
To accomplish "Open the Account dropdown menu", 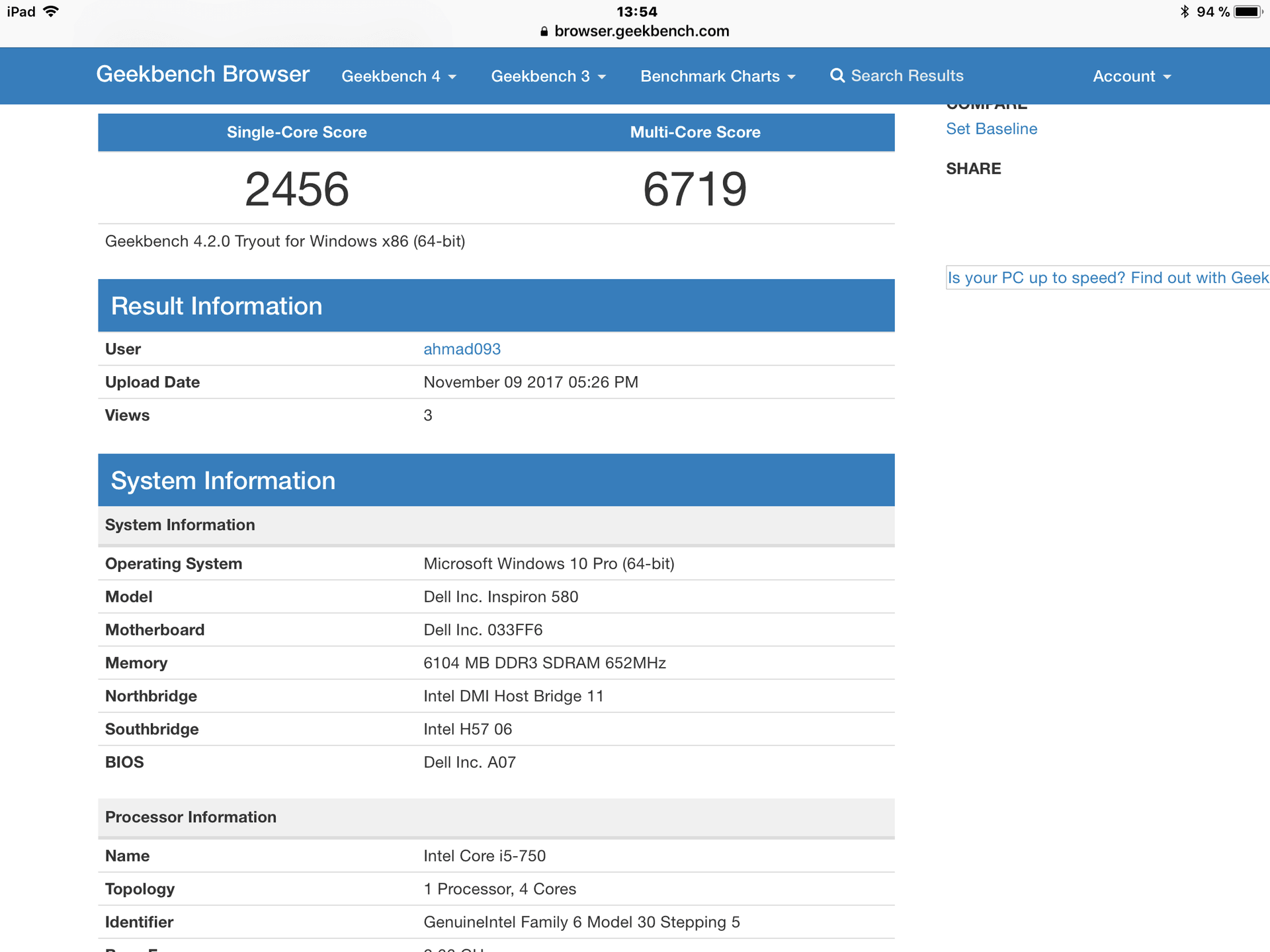I will [x=1132, y=77].
